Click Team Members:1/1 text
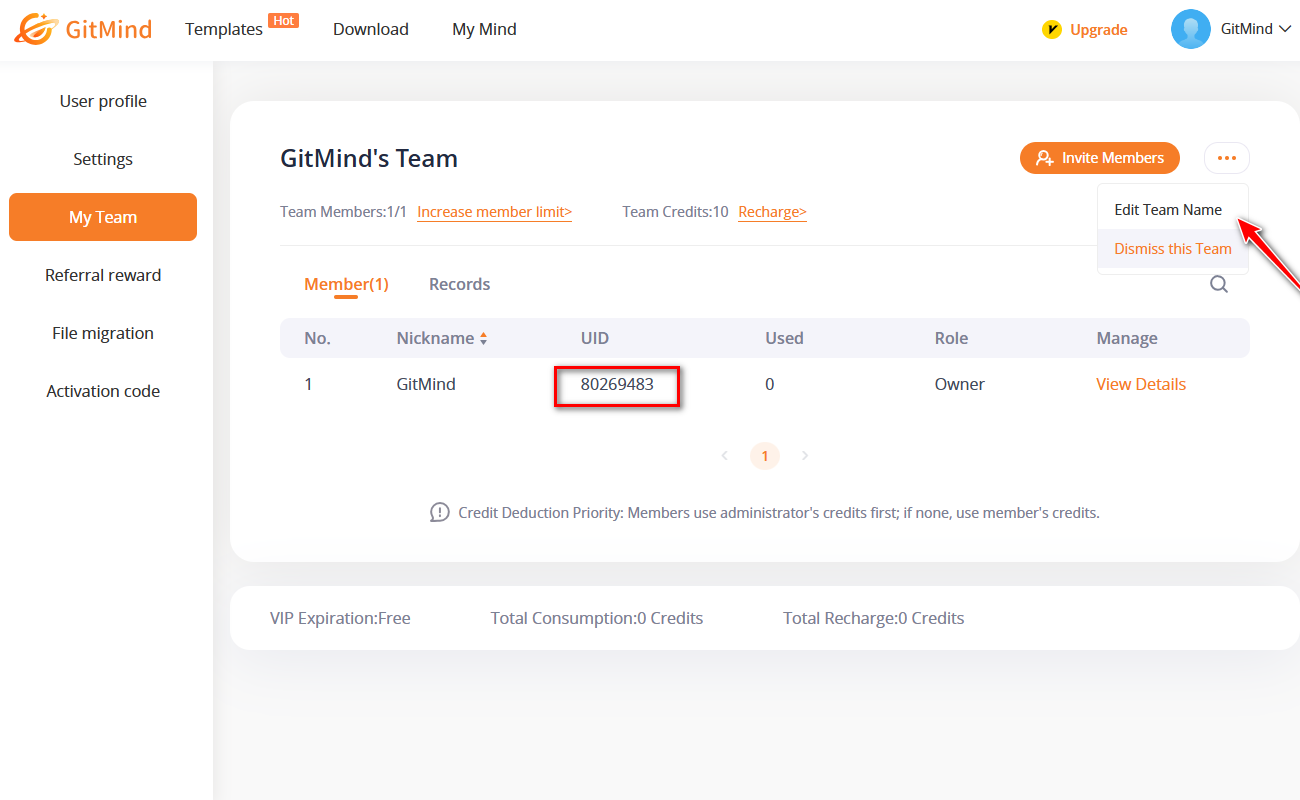This screenshot has height=800, width=1300. [343, 212]
